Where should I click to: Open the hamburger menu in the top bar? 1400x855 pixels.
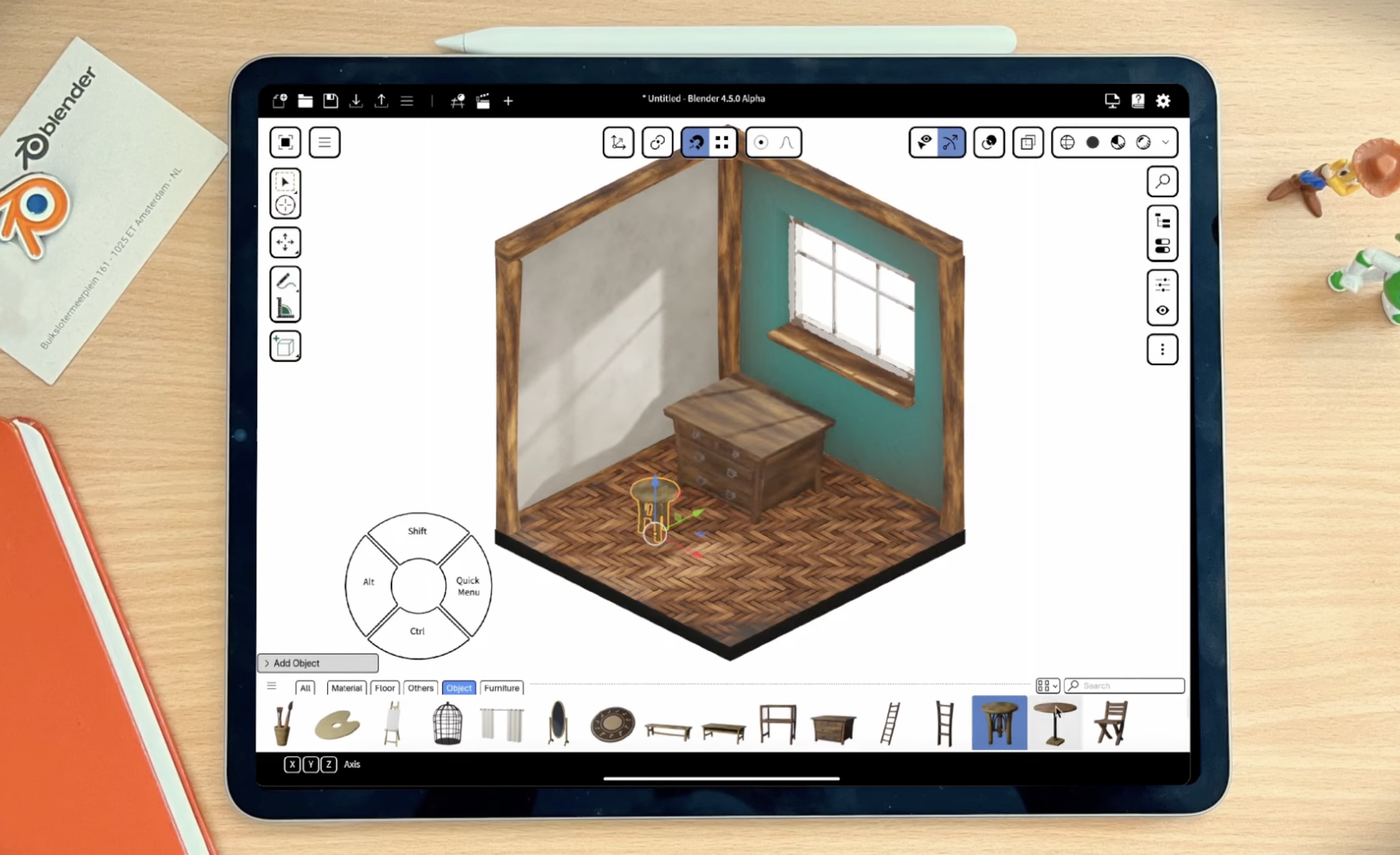tap(407, 101)
